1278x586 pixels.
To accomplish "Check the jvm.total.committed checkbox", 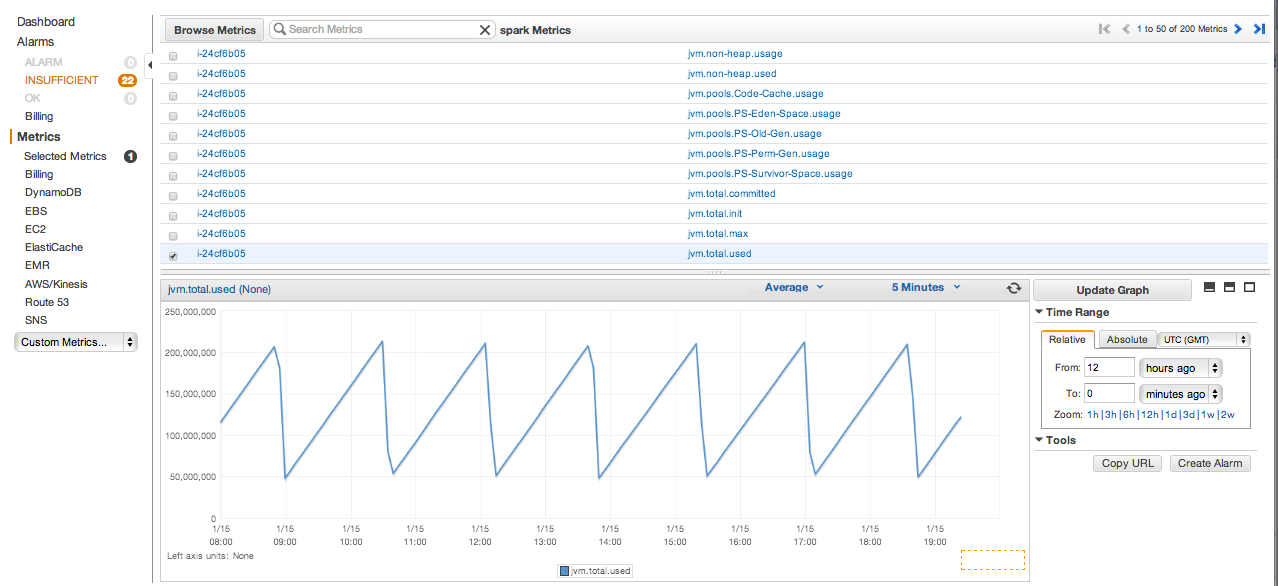I will click(x=173, y=195).
